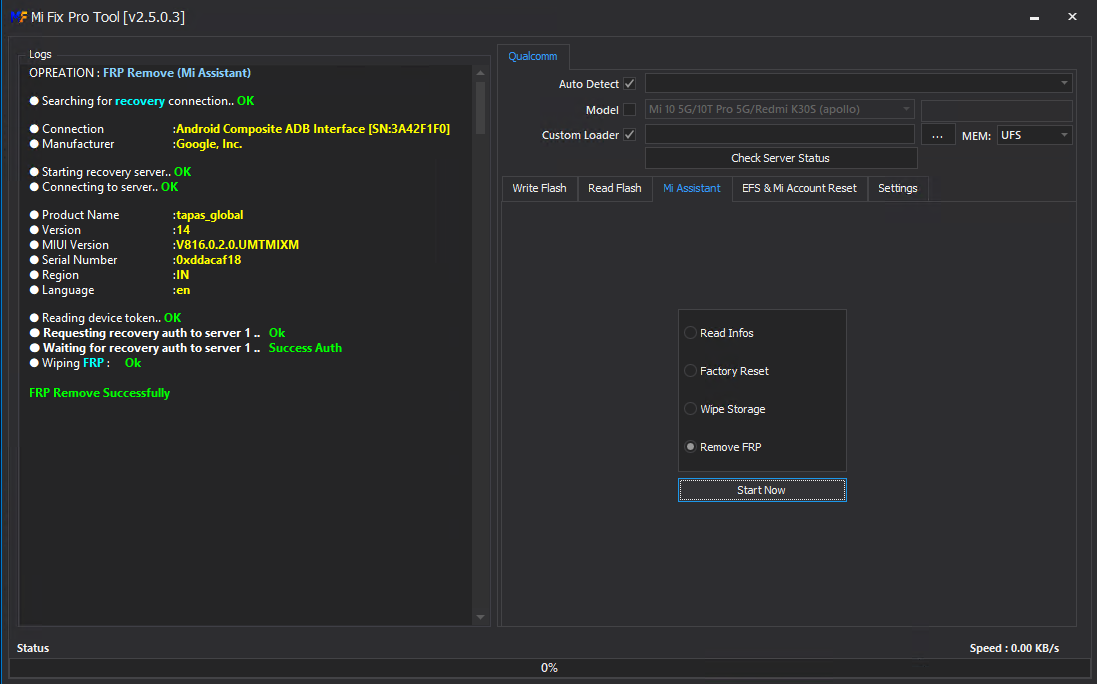This screenshot has width=1097, height=684.
Task: Switch to the Qualcomm tab
Action: (x=533, y=57)
